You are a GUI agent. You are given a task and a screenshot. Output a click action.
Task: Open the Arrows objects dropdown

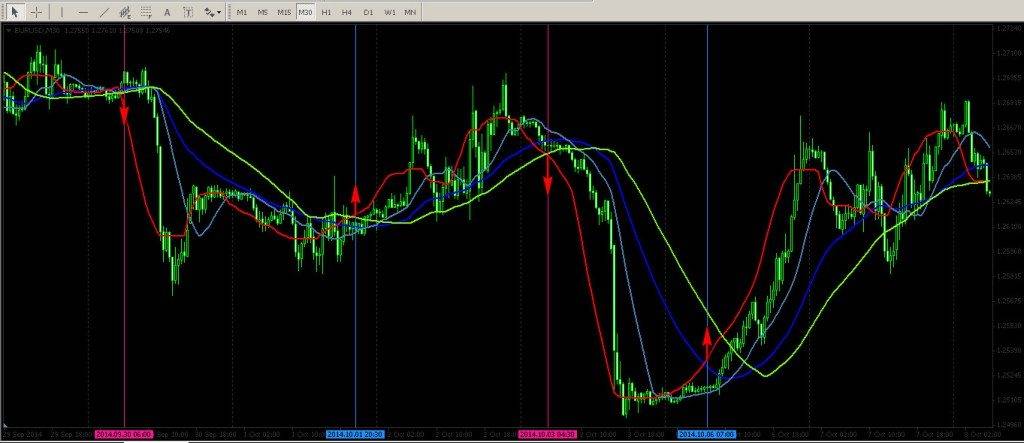212,12
